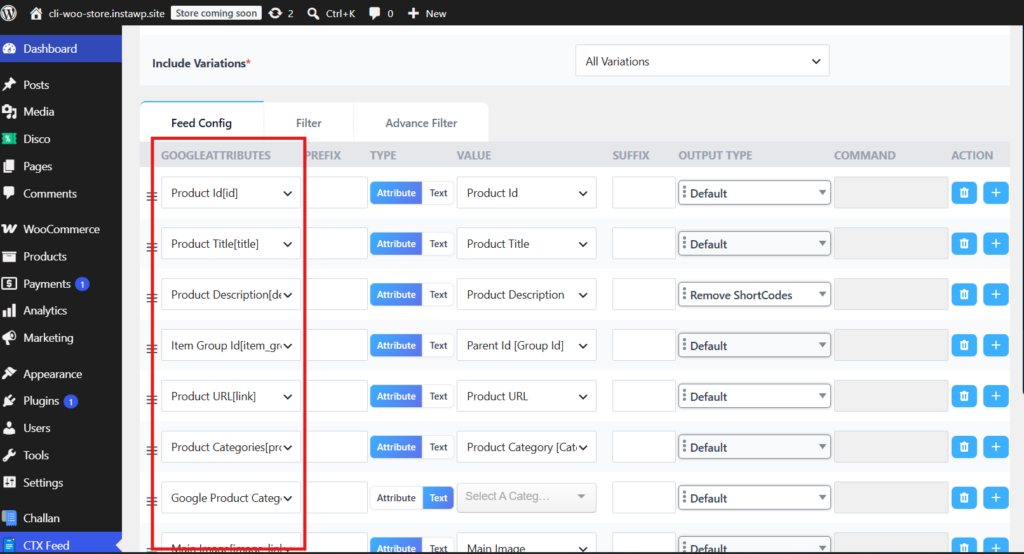Switch to the Filter tab
The width and height of the screenshot is (1024, 554).
(308, 123)
